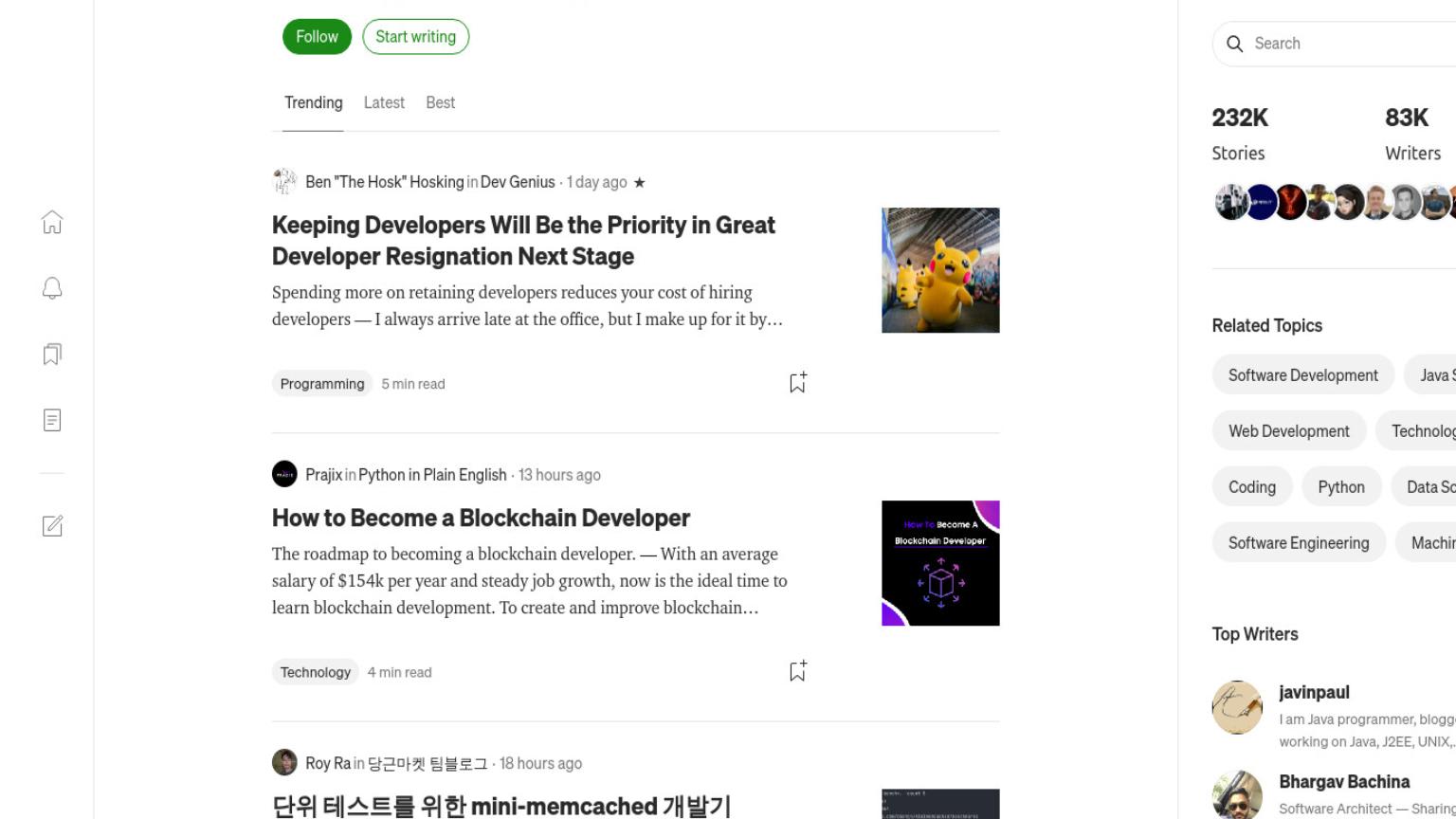The width and height of the screenshot is (1456, 819).
Task: Open Roy Ra author avatar
Action: pyautogui.click(x=284, y=762)
